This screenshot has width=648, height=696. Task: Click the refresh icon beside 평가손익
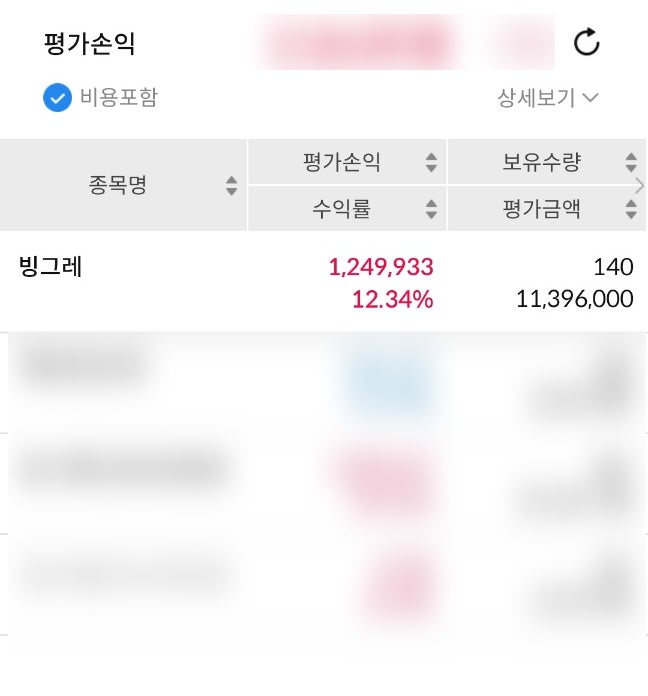586,43
